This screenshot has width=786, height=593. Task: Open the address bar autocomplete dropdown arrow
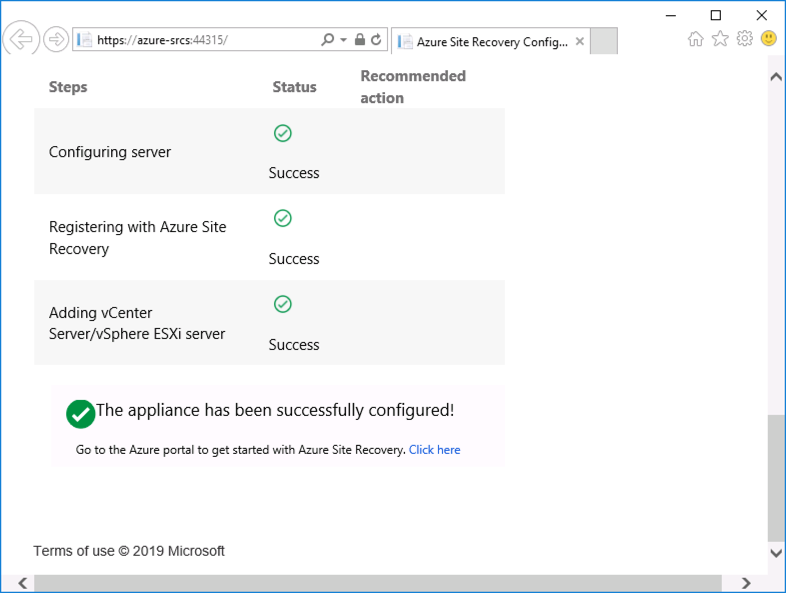(343, 40)
